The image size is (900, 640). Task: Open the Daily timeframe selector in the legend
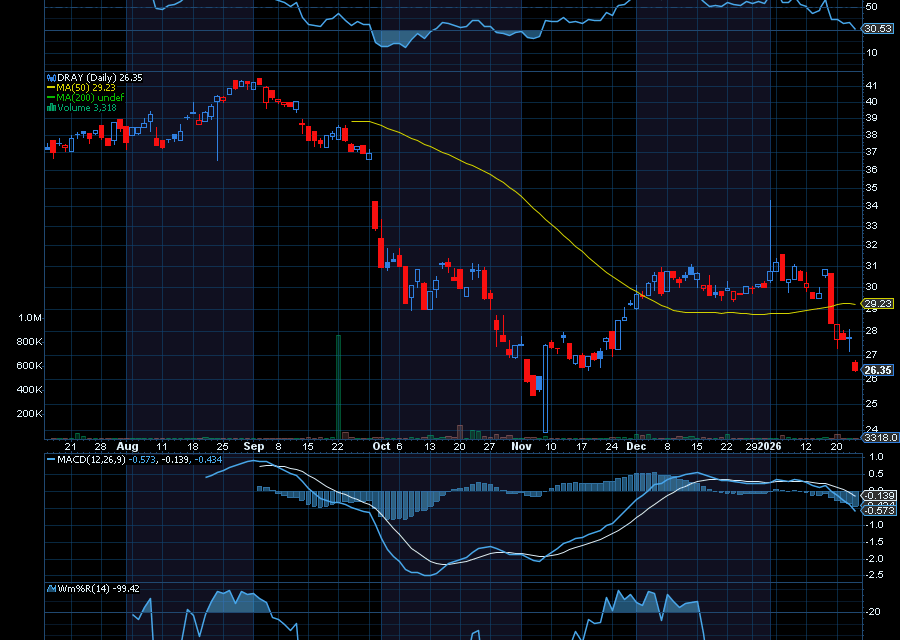click(x=102, y=77)
